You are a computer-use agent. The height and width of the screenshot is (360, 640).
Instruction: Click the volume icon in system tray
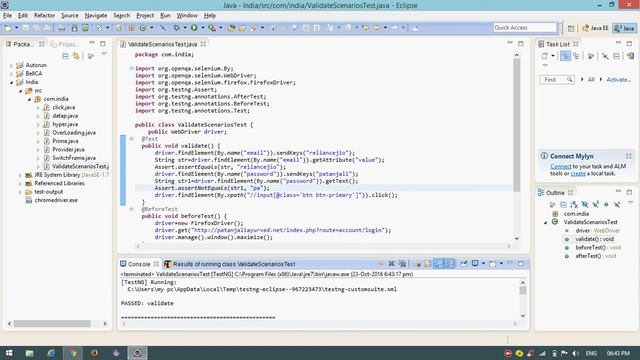576,353
